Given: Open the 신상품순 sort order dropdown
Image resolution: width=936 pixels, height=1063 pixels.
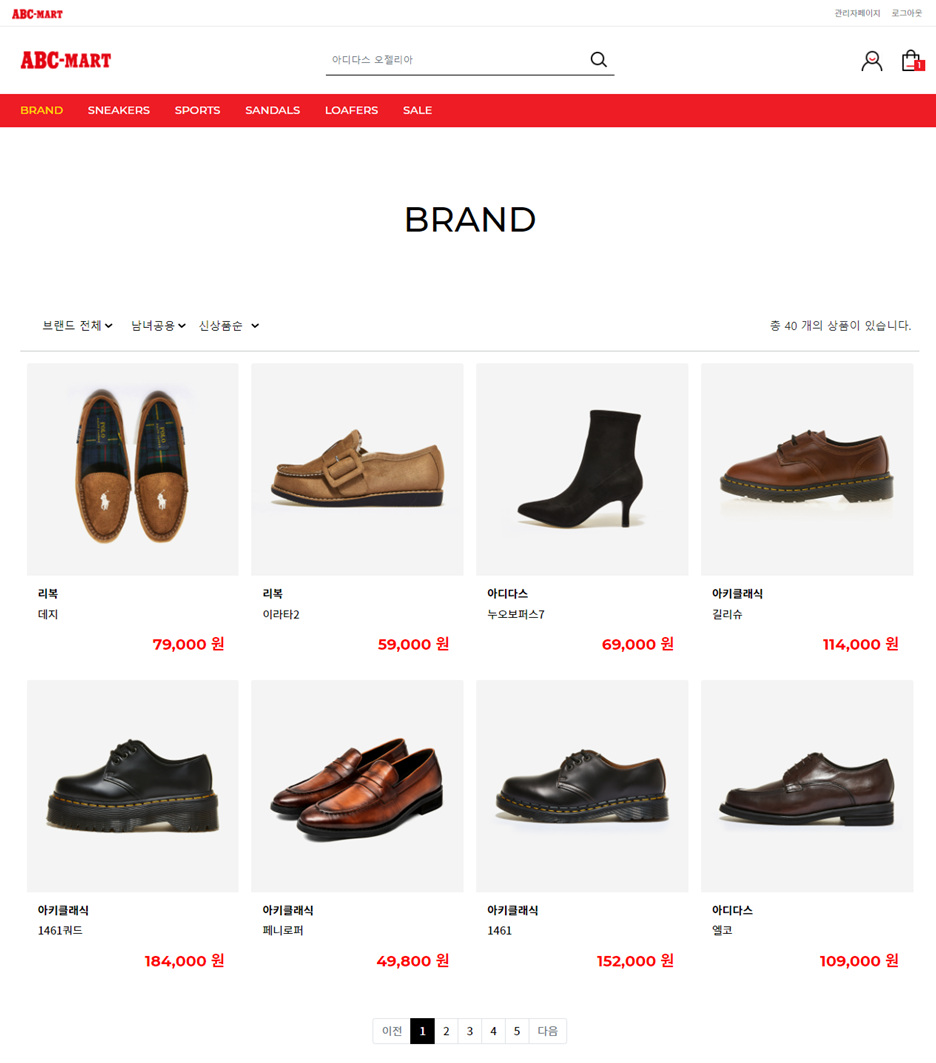Looking at the screenshot, I should tap(228, 325).
